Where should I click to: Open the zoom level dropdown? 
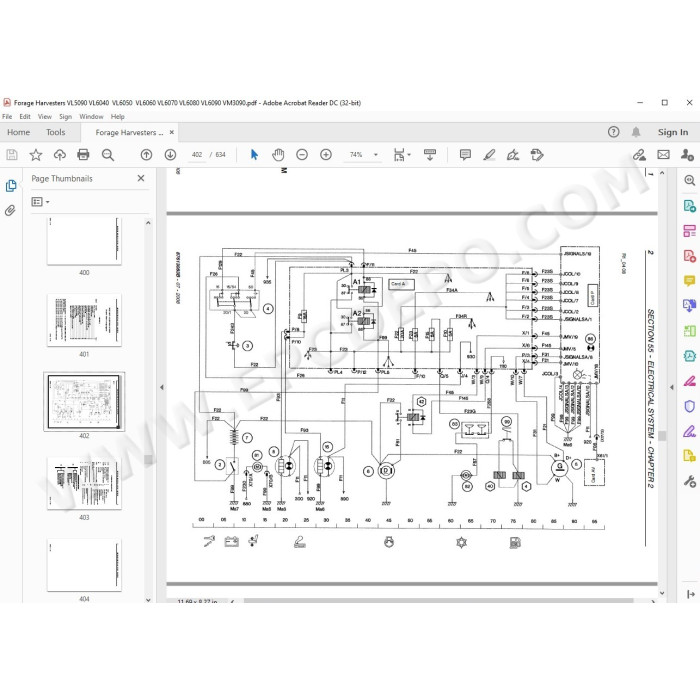pos(375,155)
